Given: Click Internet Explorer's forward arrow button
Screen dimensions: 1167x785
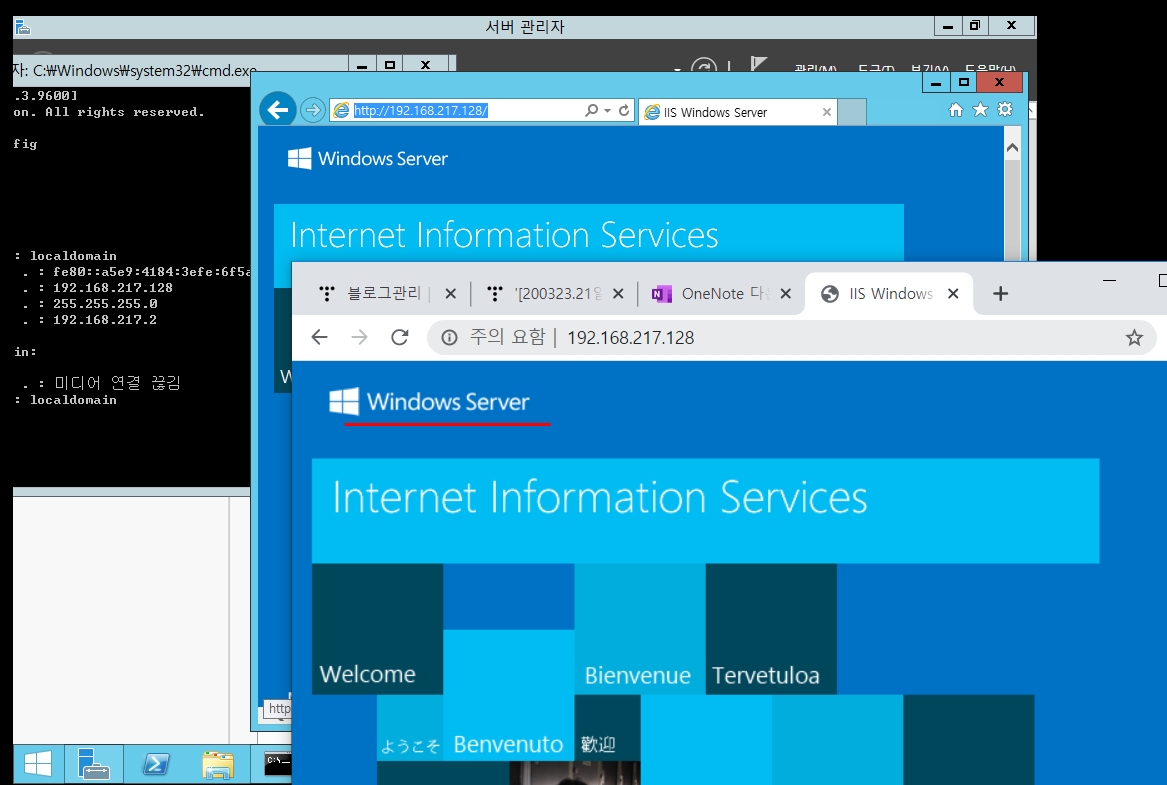Looking at the screenshot, I should 313,110.
